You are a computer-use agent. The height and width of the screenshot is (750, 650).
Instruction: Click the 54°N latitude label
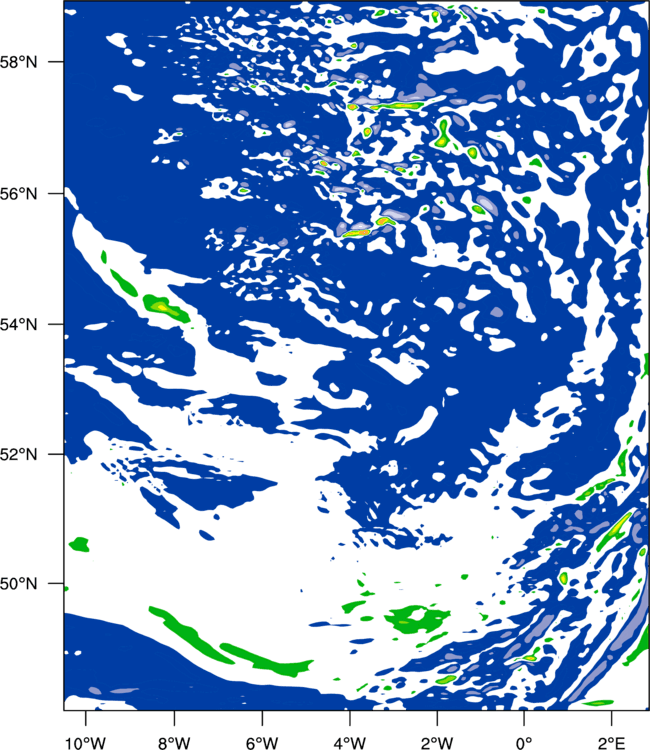18,324
